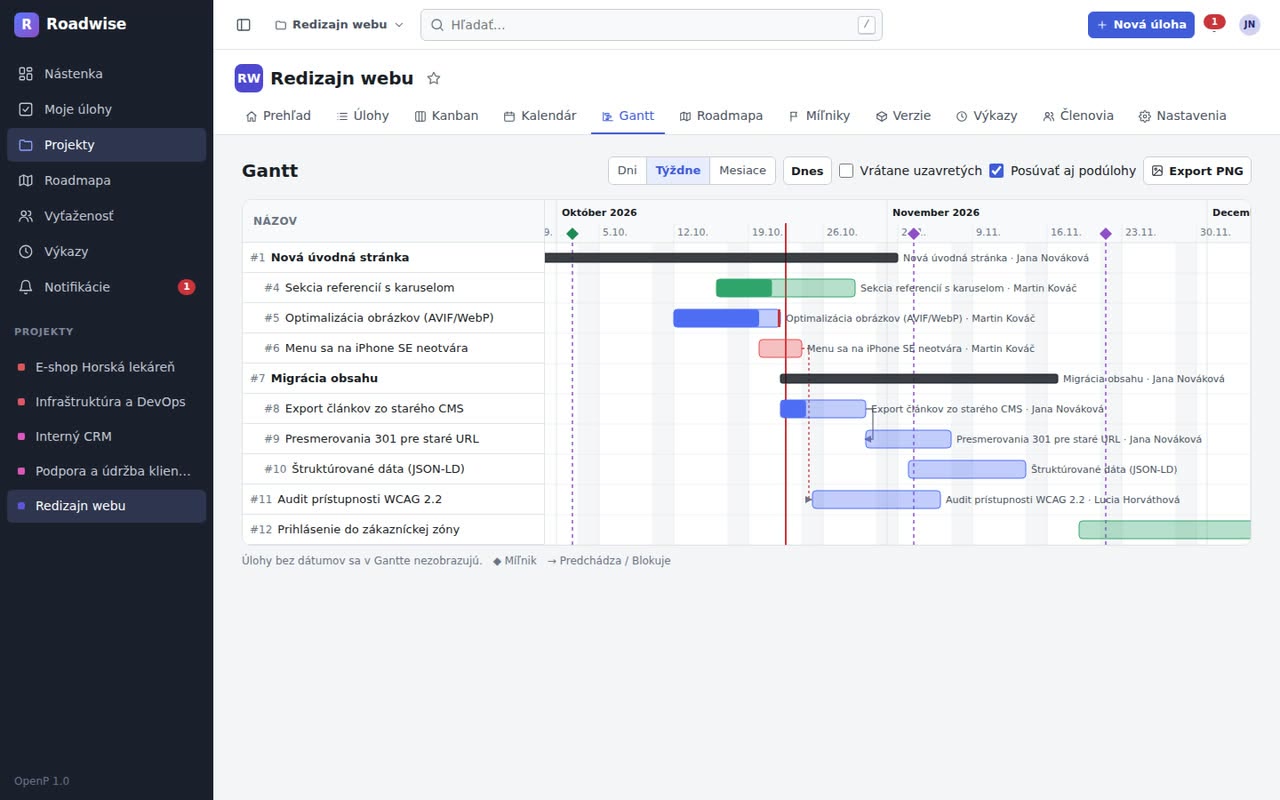Click purple milestone diamond near 2.11.

click(x=913, y=234)
